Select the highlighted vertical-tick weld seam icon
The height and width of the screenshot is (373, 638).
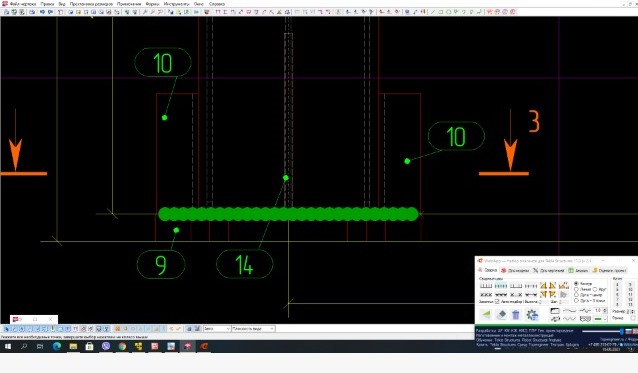[x=501, y=286]
